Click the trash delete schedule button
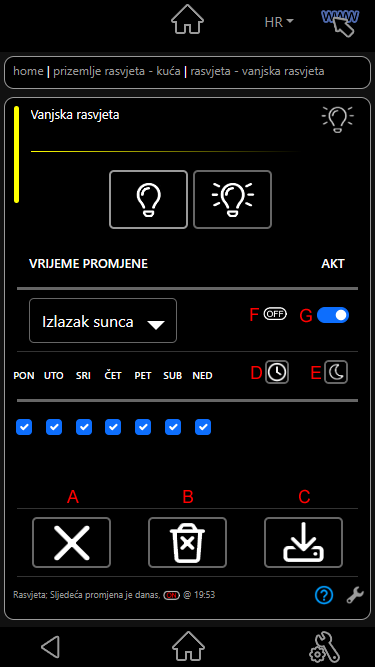Screen dimensions: 375x667 click(188, 542)
